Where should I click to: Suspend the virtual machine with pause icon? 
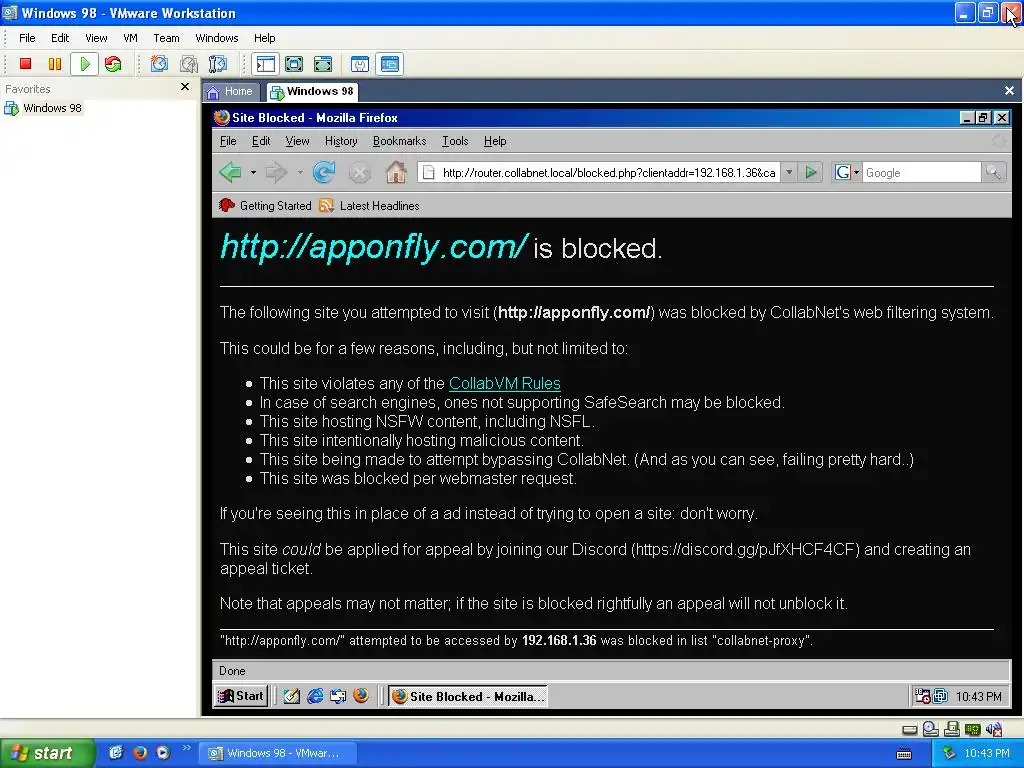(55, 64)
